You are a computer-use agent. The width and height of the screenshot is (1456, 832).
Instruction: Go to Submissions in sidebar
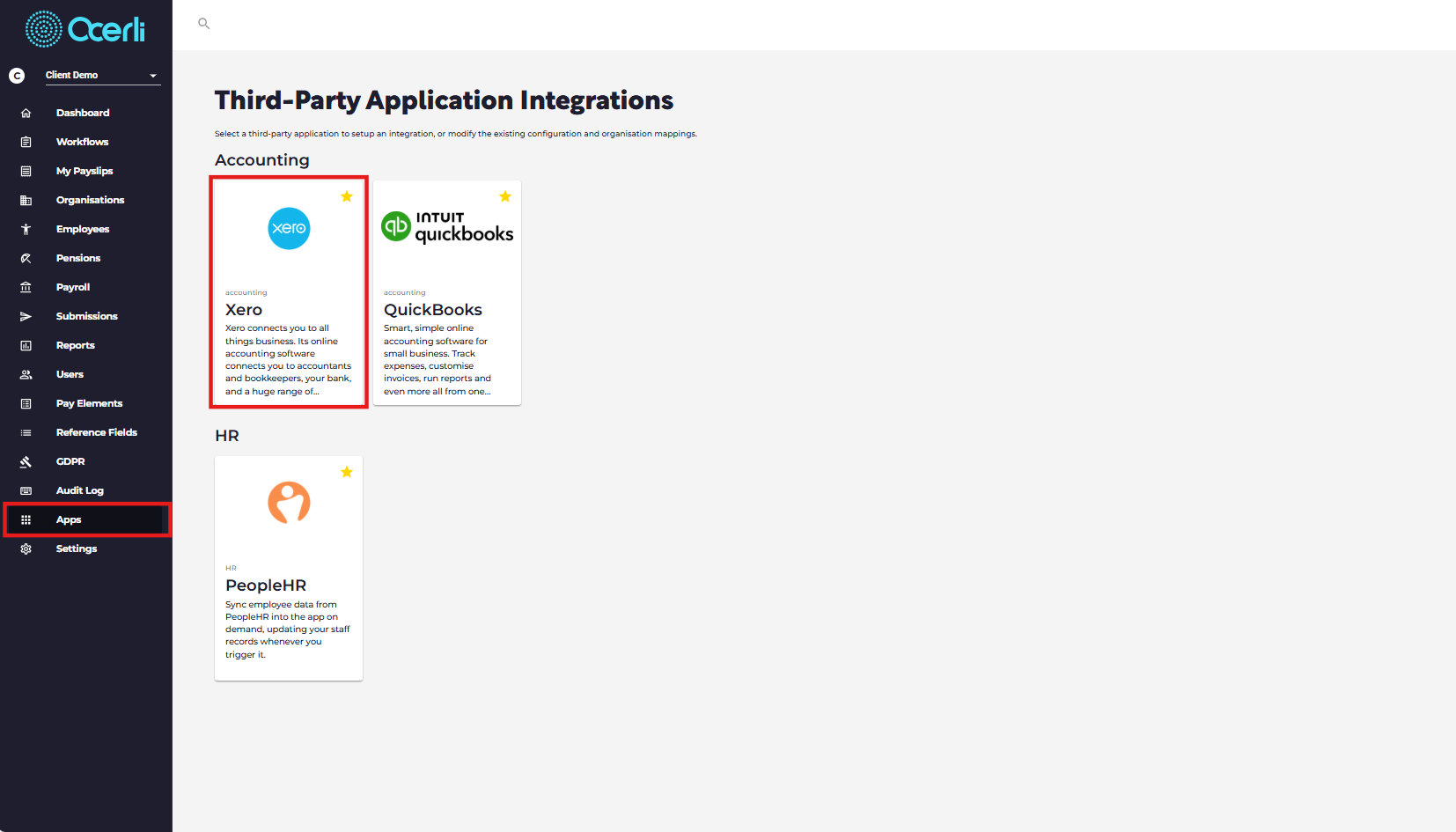point(87,316)
